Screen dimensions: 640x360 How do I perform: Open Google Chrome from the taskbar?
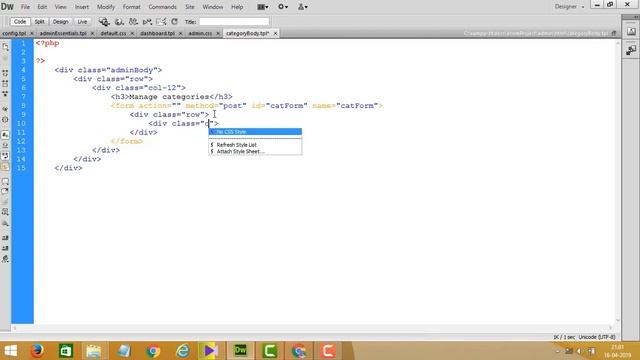153,351
